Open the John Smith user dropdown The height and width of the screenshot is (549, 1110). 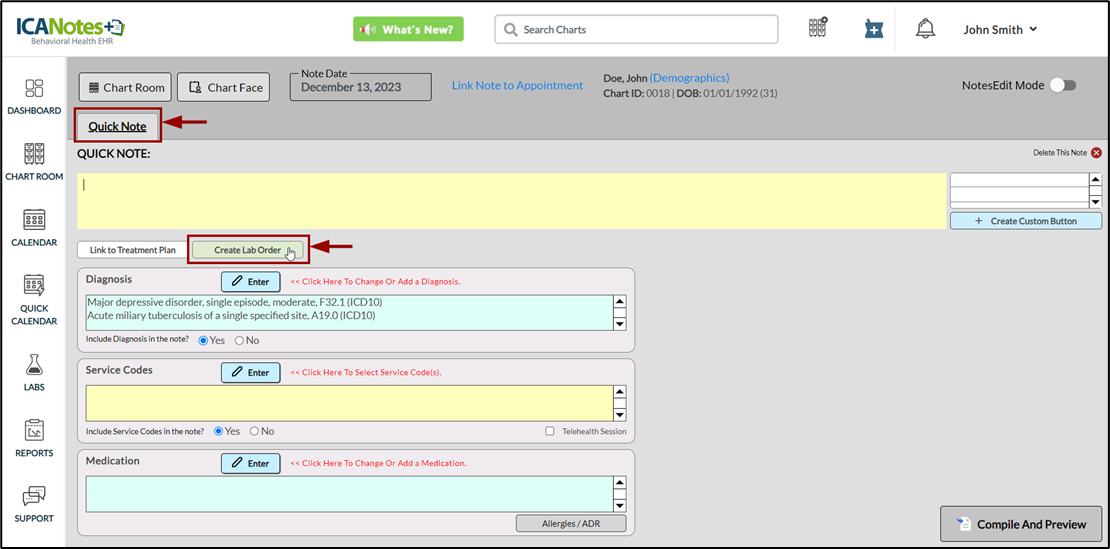point(1000,30)
